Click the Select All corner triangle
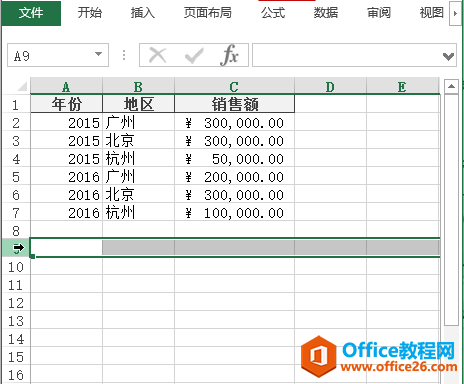Viewport: 464px width, 384px height. [22, 87]
